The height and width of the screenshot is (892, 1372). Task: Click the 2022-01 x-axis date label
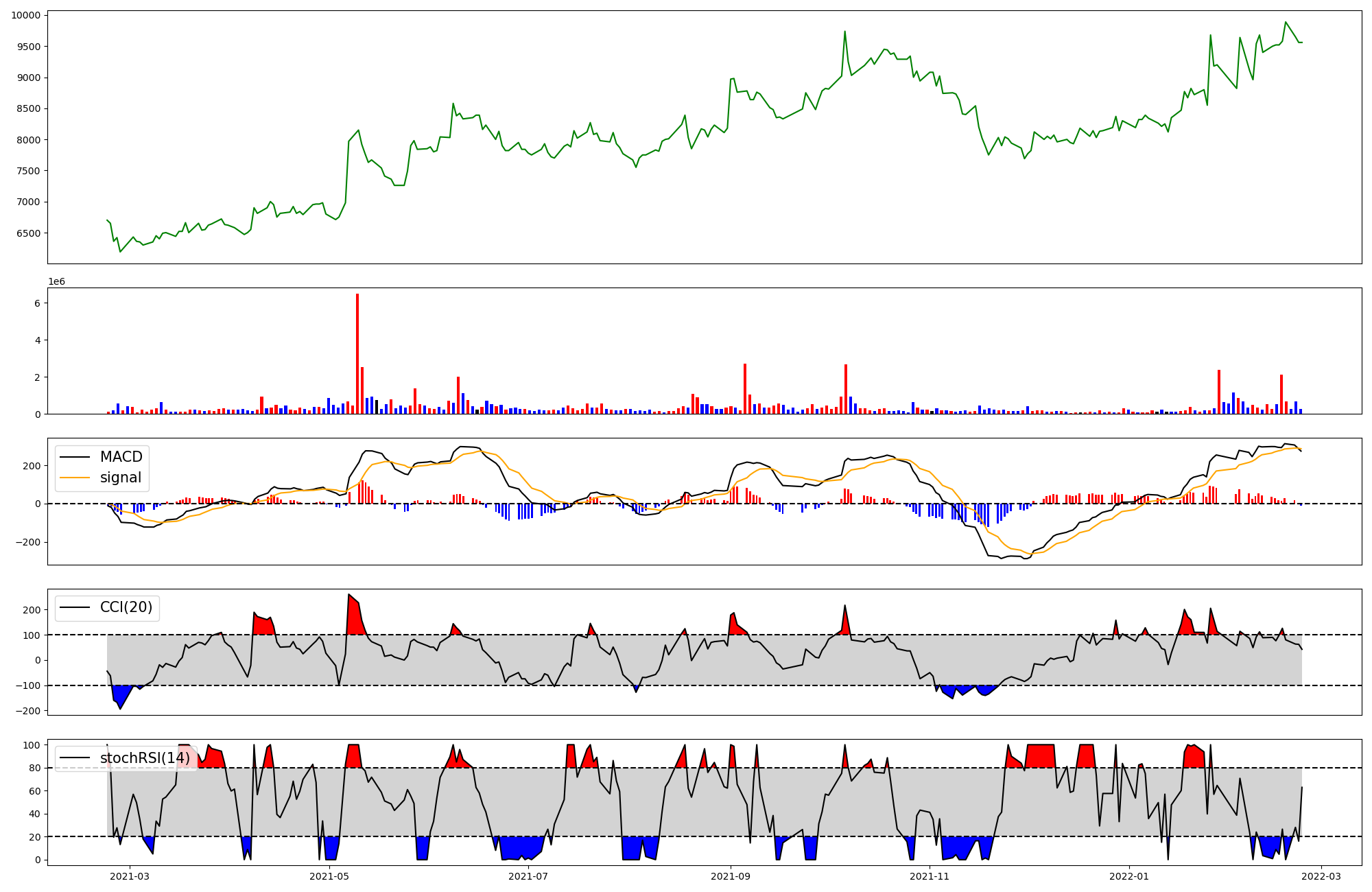coord(1128,876)
